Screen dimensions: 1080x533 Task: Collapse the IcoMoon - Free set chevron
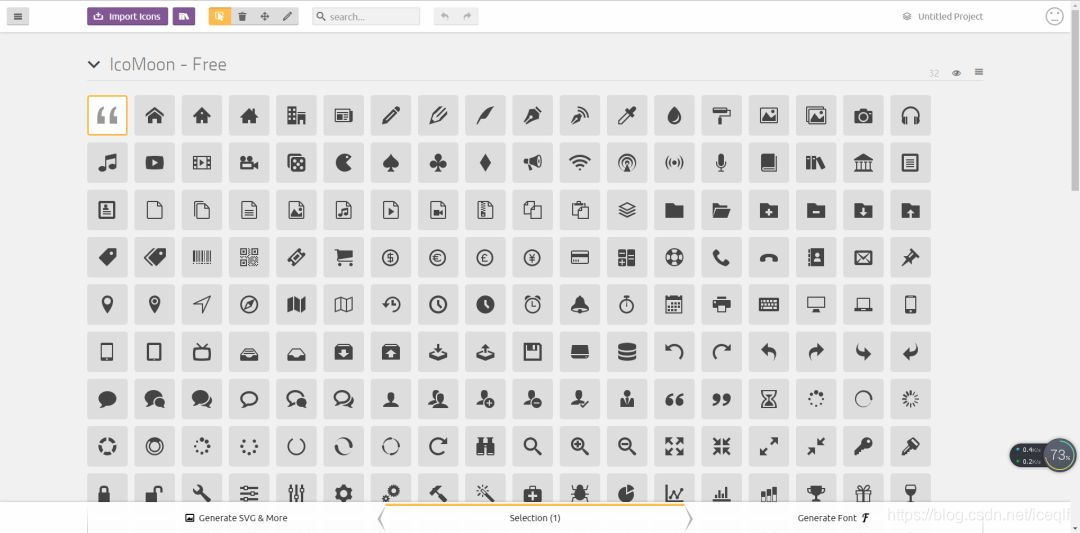[x=94, y=65]
